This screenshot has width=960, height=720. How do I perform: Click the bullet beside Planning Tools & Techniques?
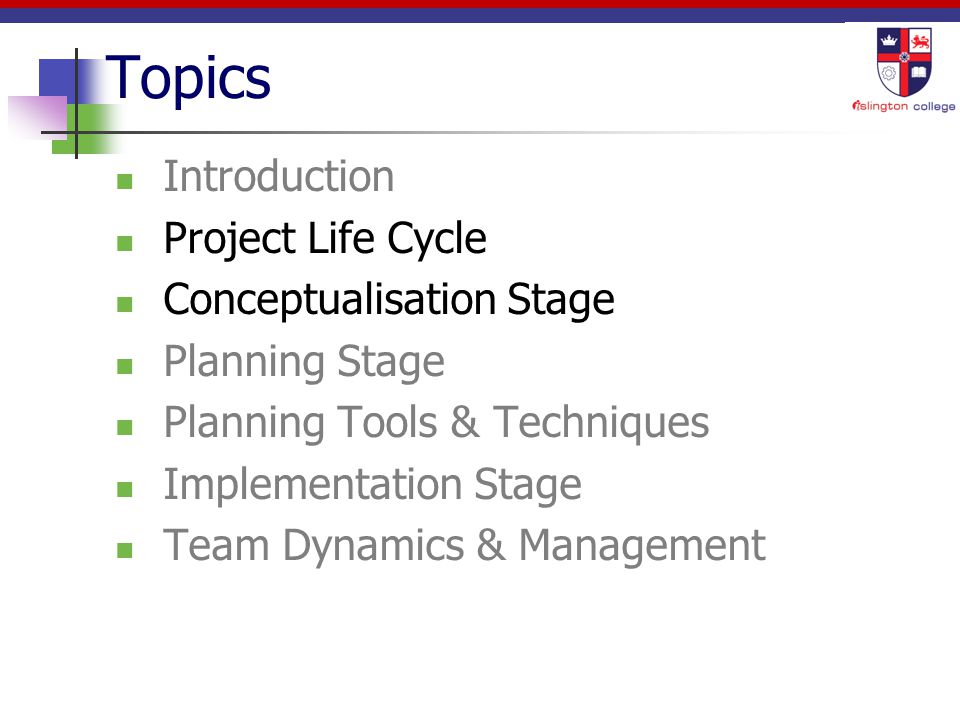tap(125, 427)
